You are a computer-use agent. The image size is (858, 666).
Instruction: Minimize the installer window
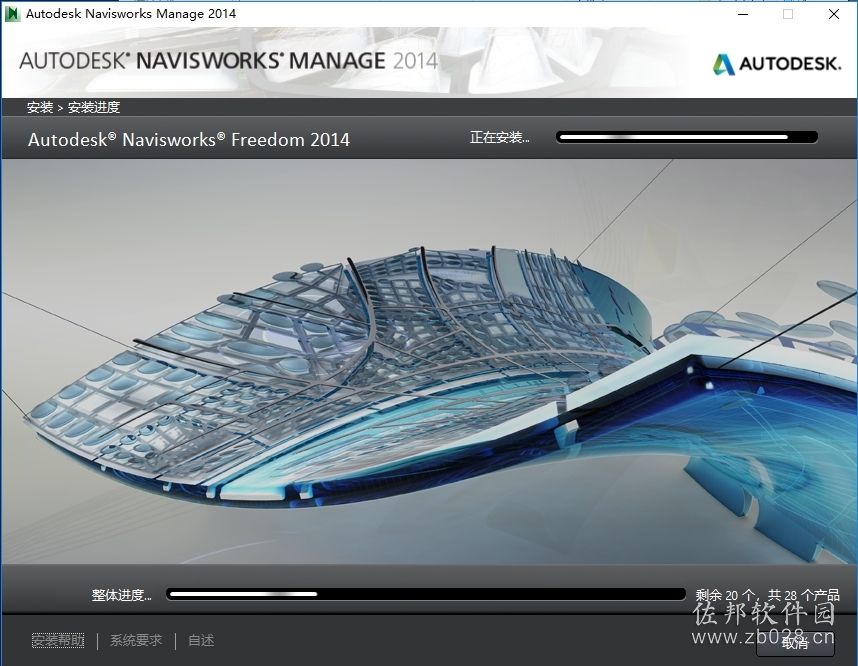tap(743, 14)
